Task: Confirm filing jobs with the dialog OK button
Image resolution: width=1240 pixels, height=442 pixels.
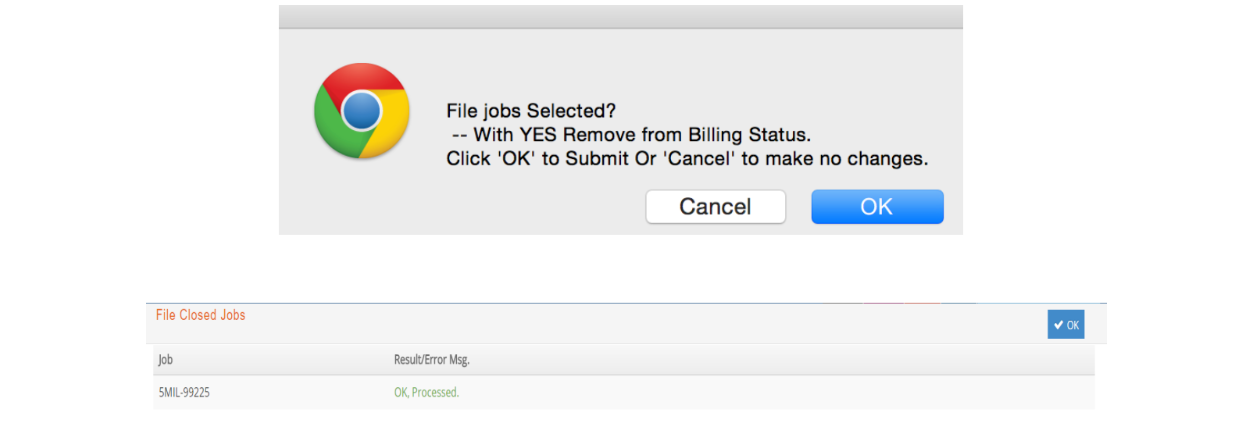Action: (877, 207)
